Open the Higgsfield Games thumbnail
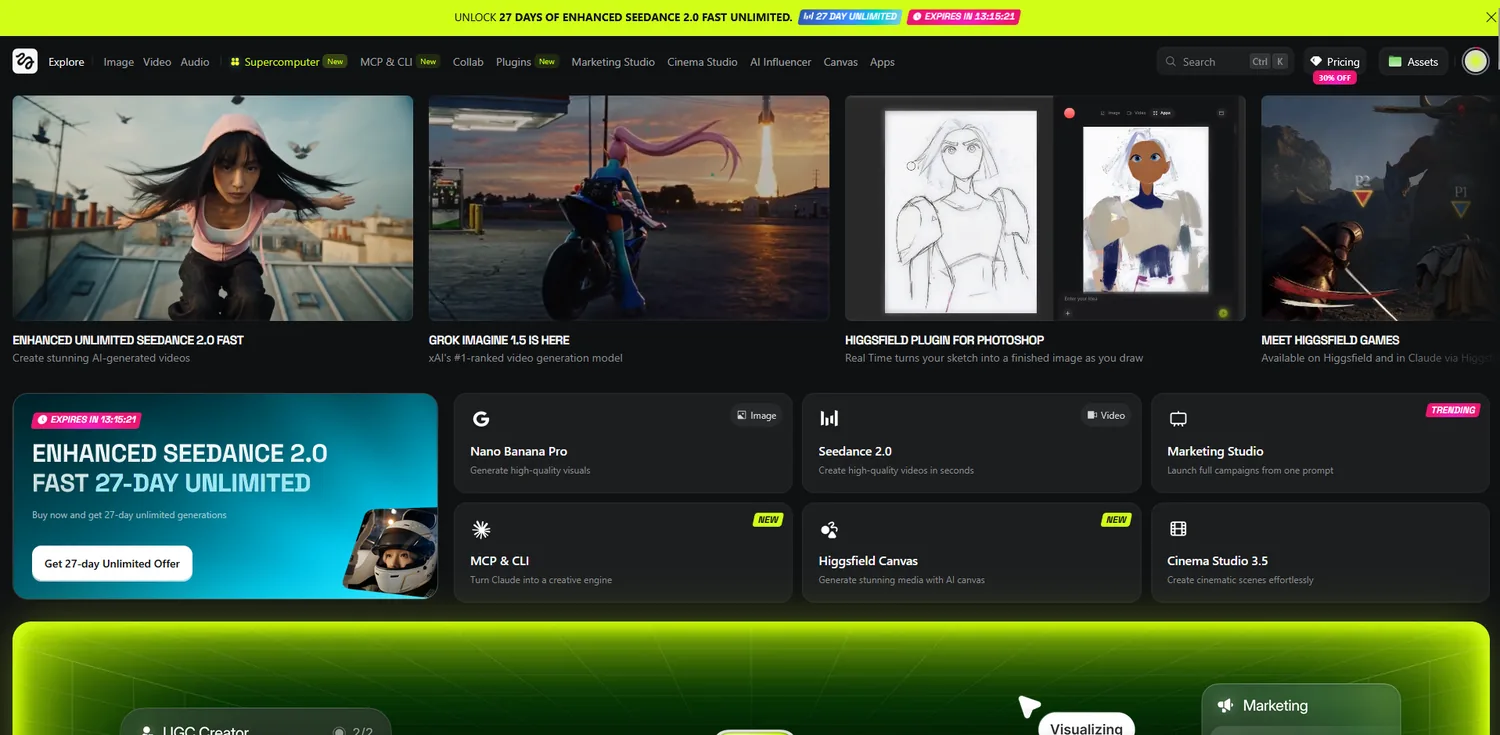Image resolution: width=1500 pixels, height=735 pixels. tap(1381, 208)
